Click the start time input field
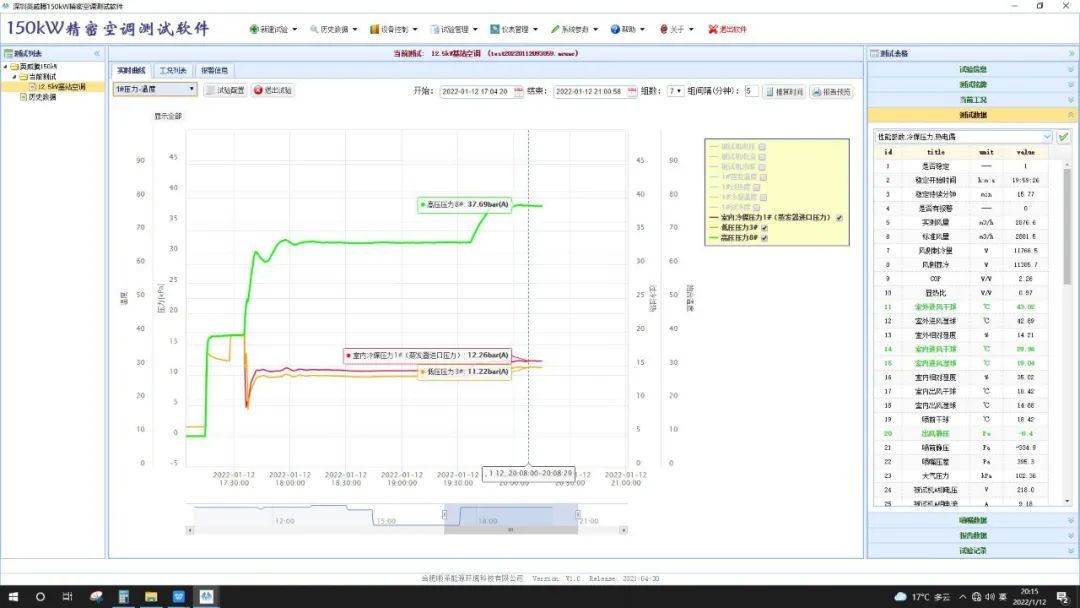This screenshot has height=608, width=1080. point(476,92)
